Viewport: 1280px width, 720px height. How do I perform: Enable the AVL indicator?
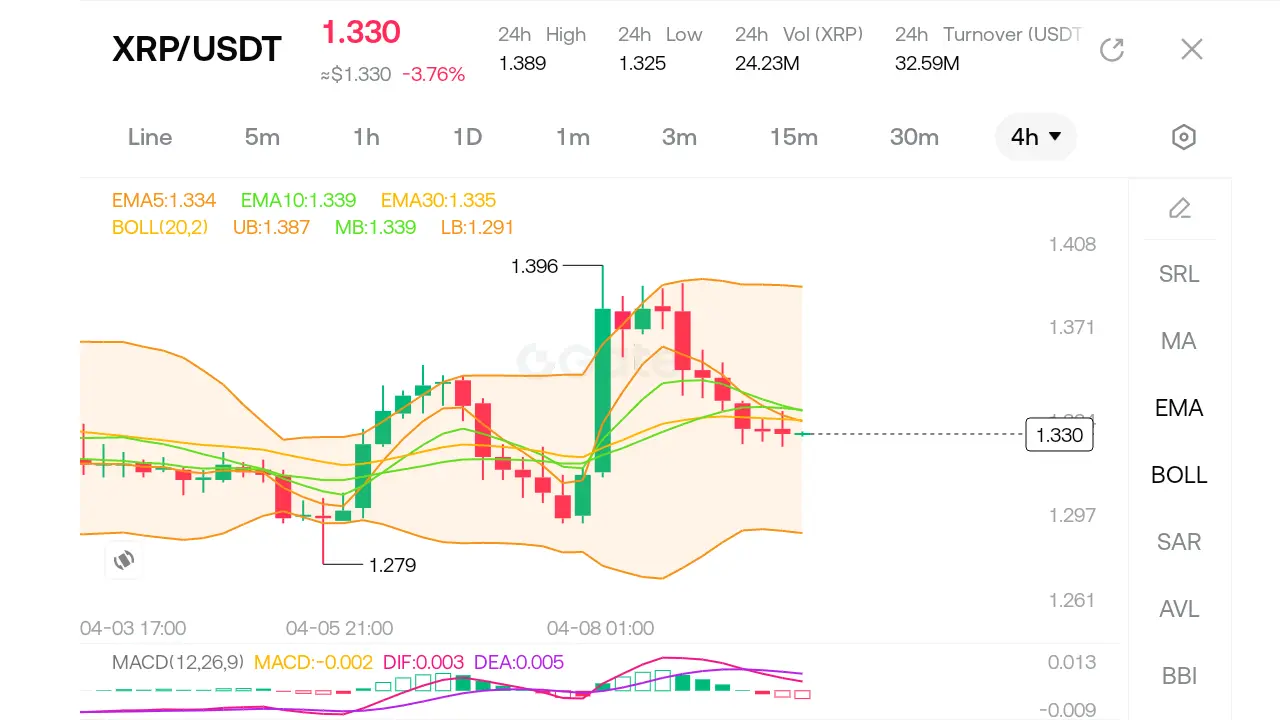pos(1179,609)
